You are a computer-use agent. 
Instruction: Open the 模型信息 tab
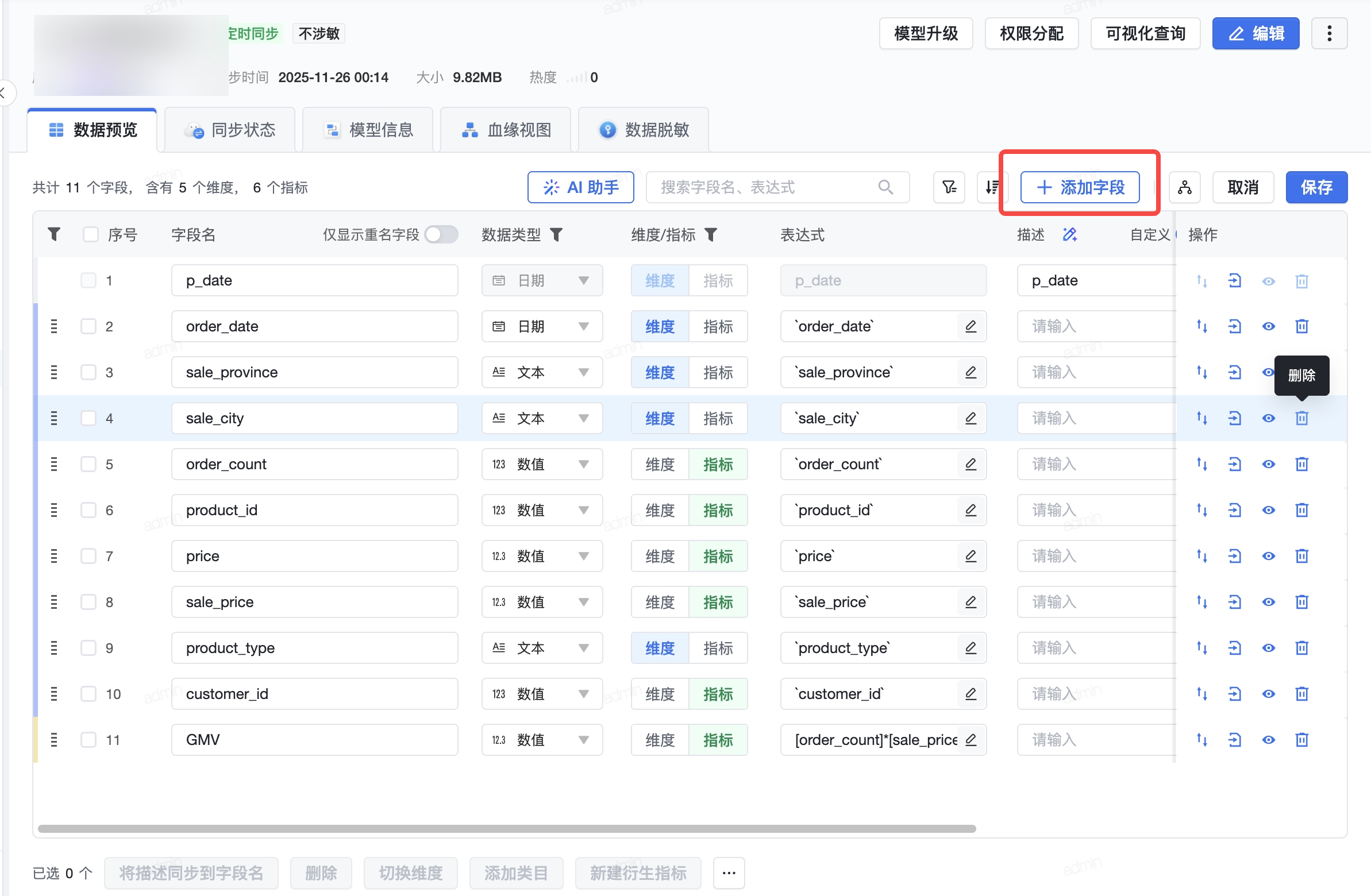click(368, 130)
